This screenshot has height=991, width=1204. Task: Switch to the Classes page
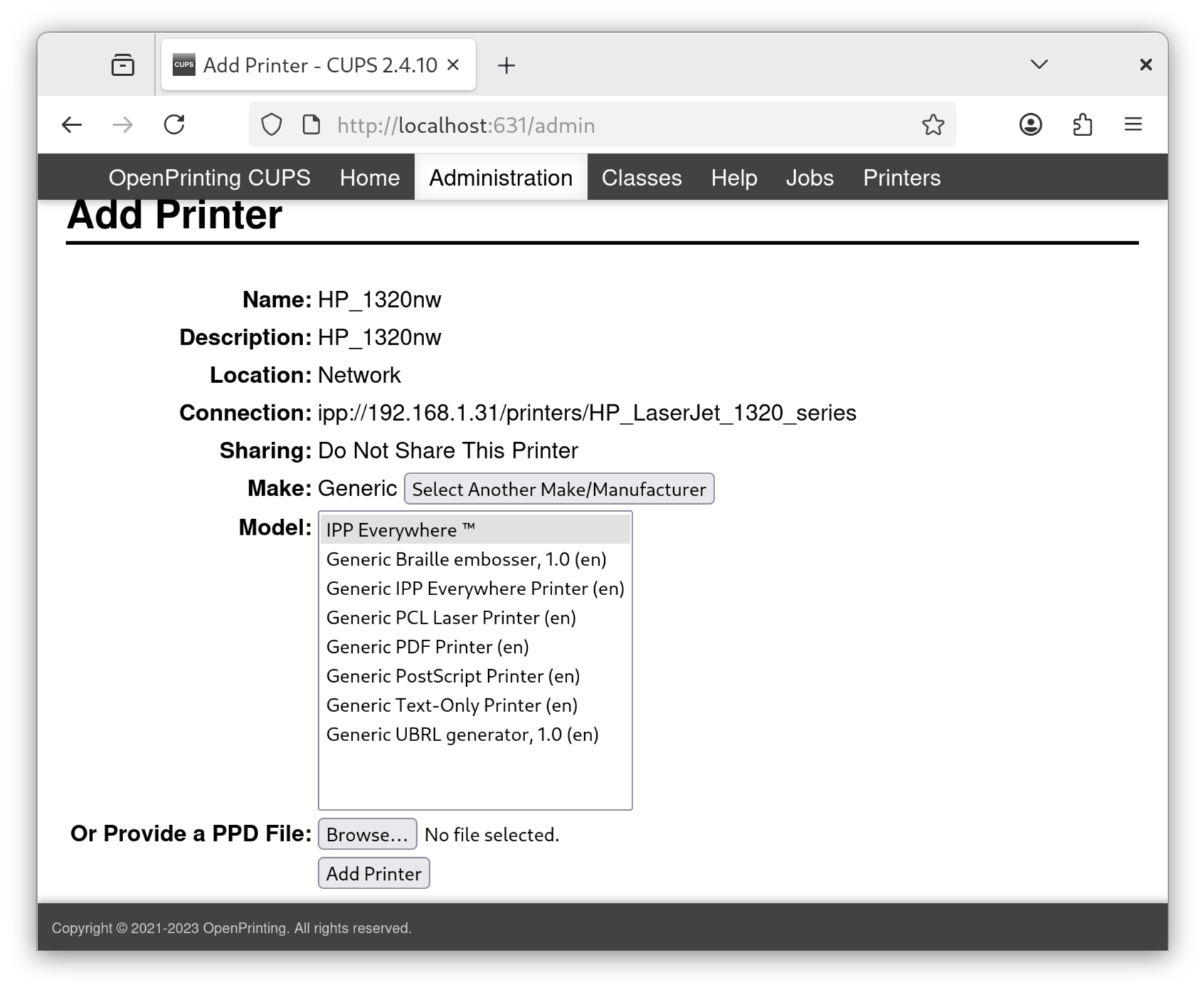pos(641,178)
